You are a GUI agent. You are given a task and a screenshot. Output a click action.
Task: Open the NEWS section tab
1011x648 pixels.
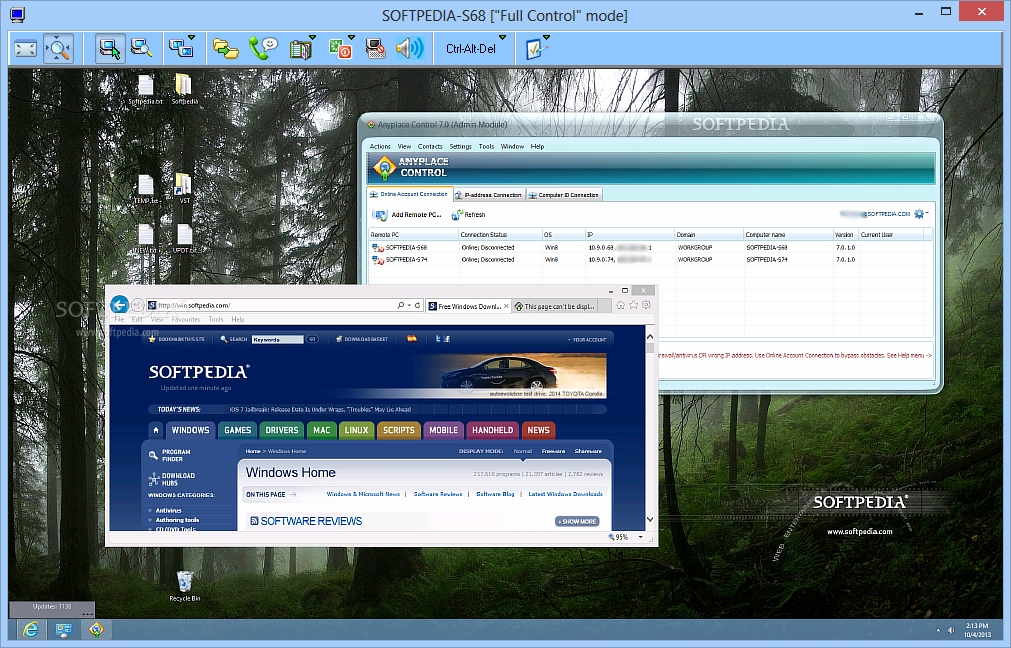(538, 430)
